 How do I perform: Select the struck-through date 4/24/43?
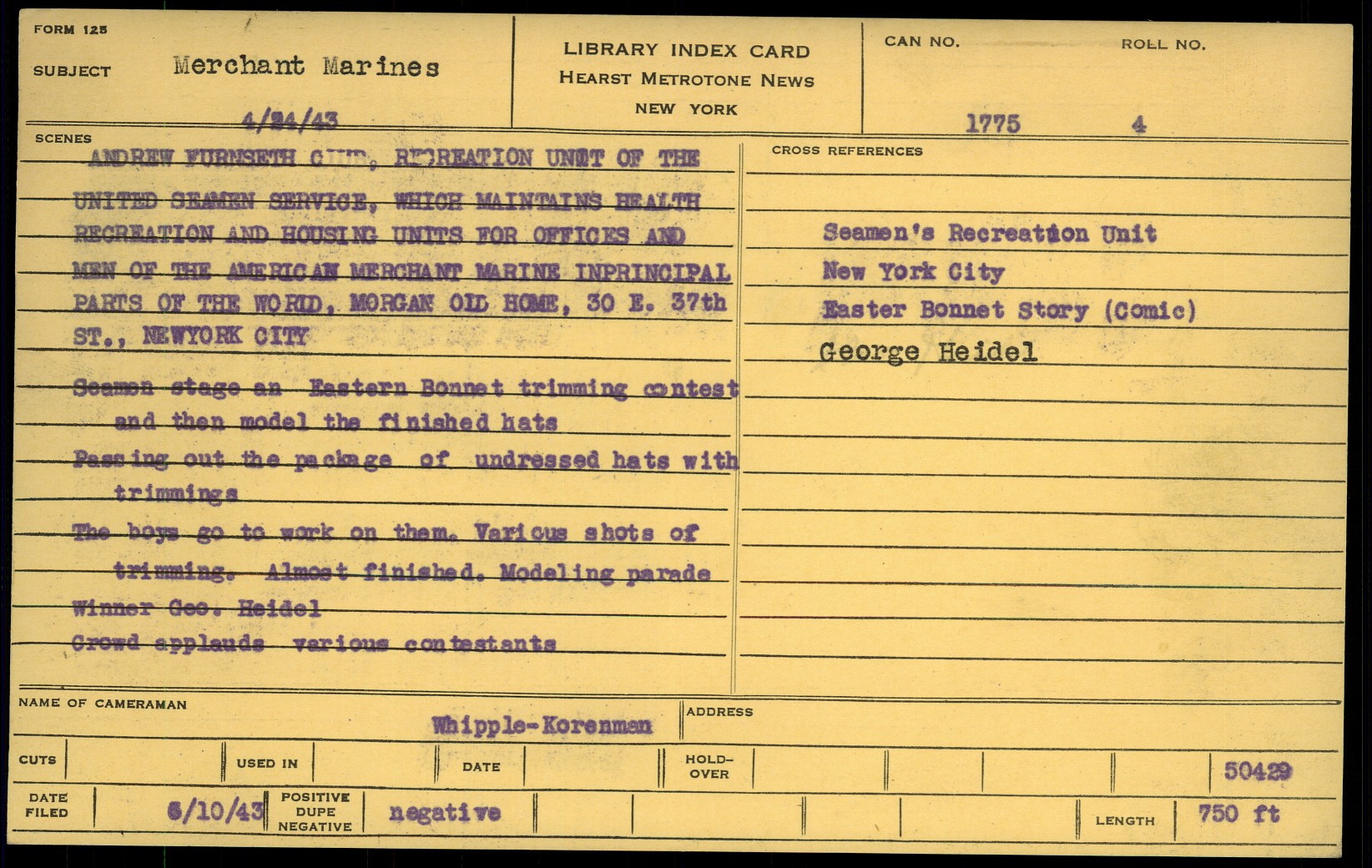[289, 122]
